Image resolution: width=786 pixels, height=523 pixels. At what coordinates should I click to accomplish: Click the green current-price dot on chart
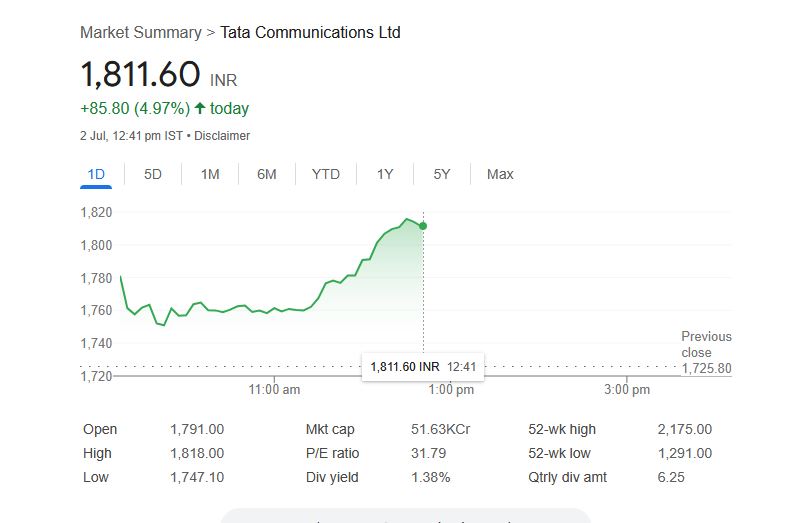[423, 226]
